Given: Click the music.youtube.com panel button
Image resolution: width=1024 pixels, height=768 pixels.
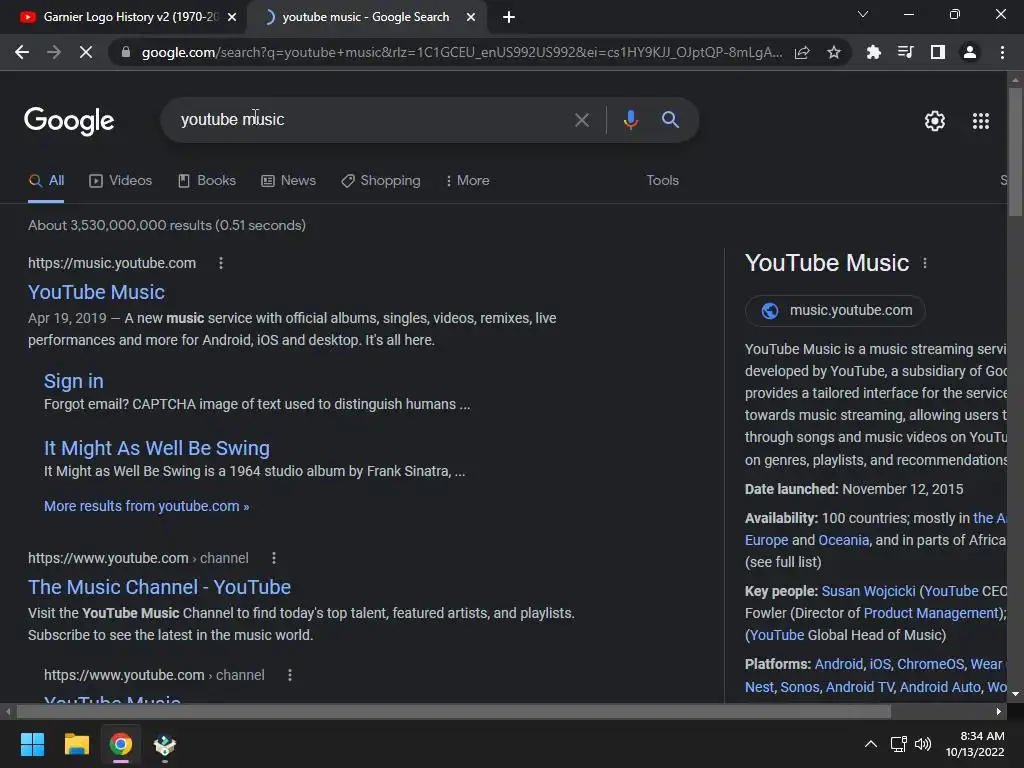Looking at the screenshot, I should [x=835, y=310].
